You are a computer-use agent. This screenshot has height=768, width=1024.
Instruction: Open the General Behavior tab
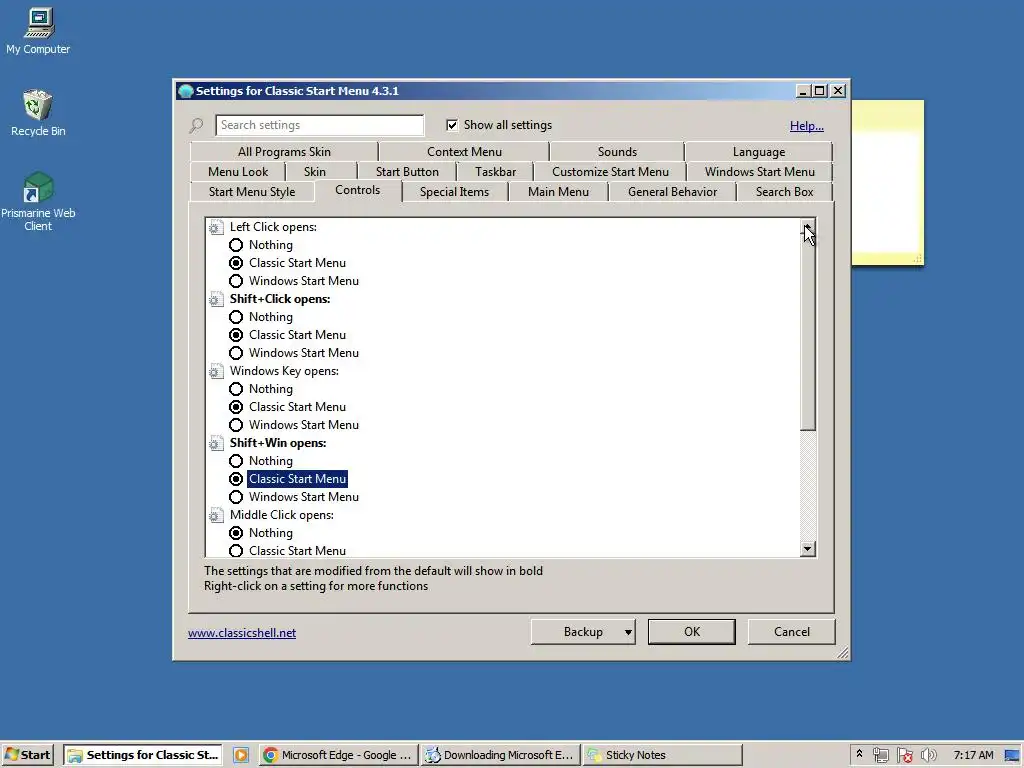[x=672, y=192]
